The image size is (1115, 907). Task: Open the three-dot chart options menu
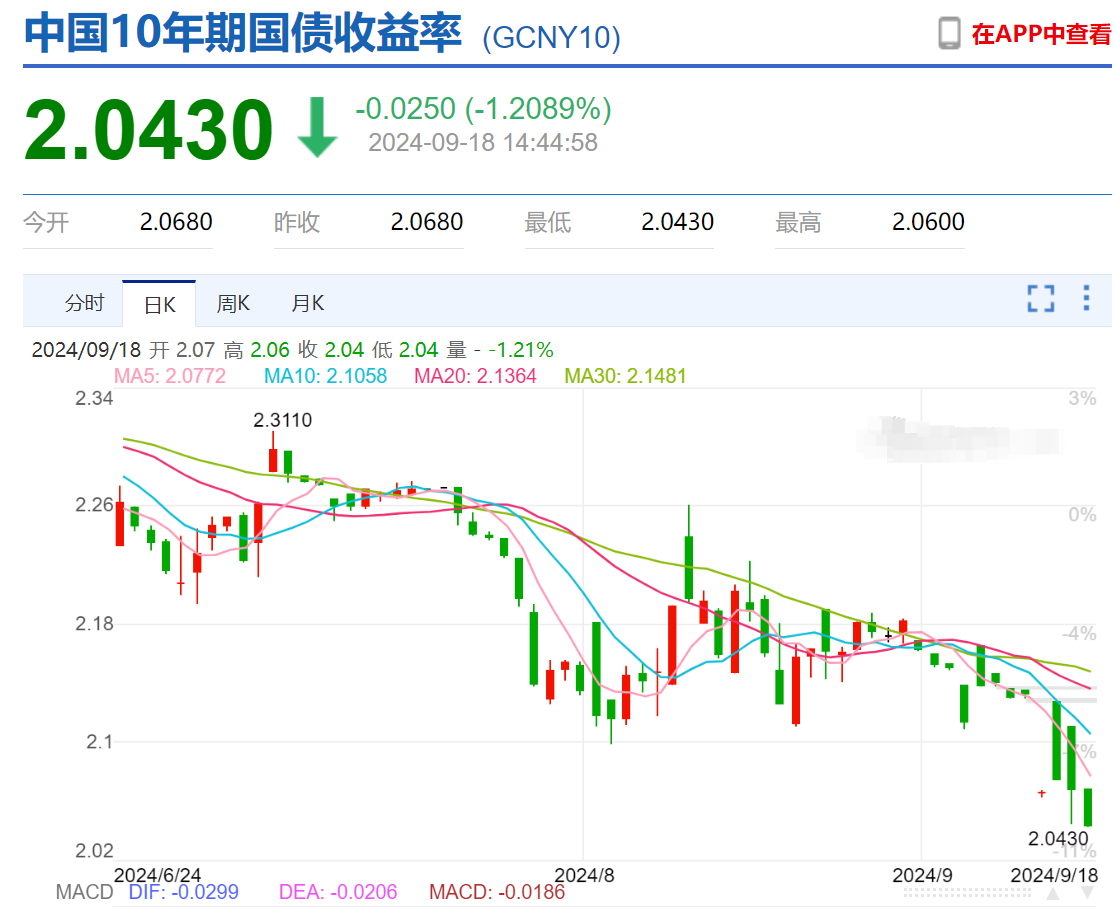coord(1086,298)
